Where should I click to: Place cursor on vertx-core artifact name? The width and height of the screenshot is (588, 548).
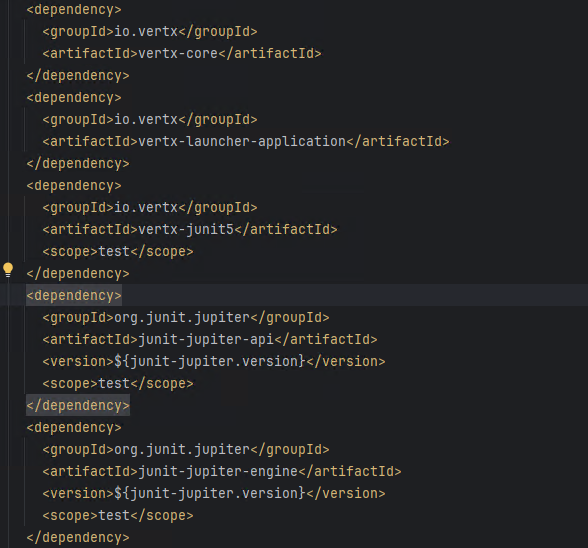pyautogui.click(x=178, y=53)
